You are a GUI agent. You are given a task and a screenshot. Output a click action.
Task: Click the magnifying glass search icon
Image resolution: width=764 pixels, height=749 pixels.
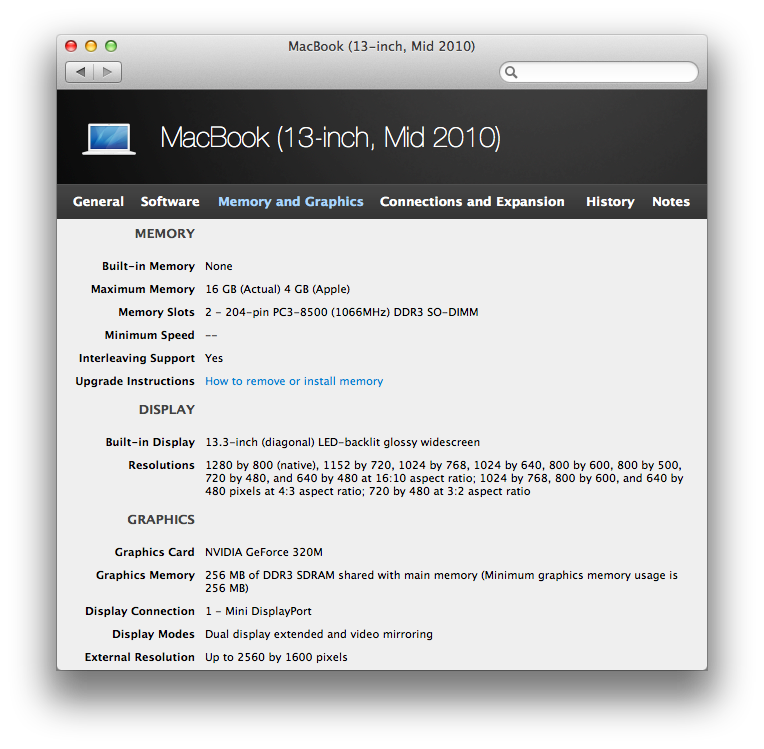pos(511,72)
